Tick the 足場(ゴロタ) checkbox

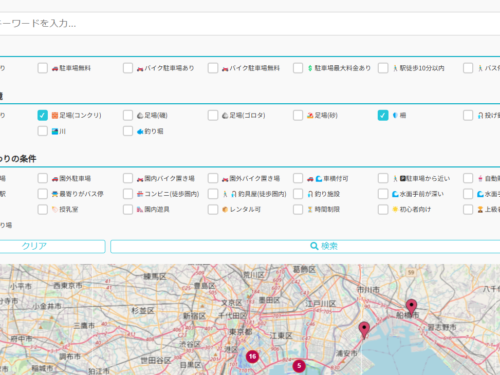coord(213,115)
